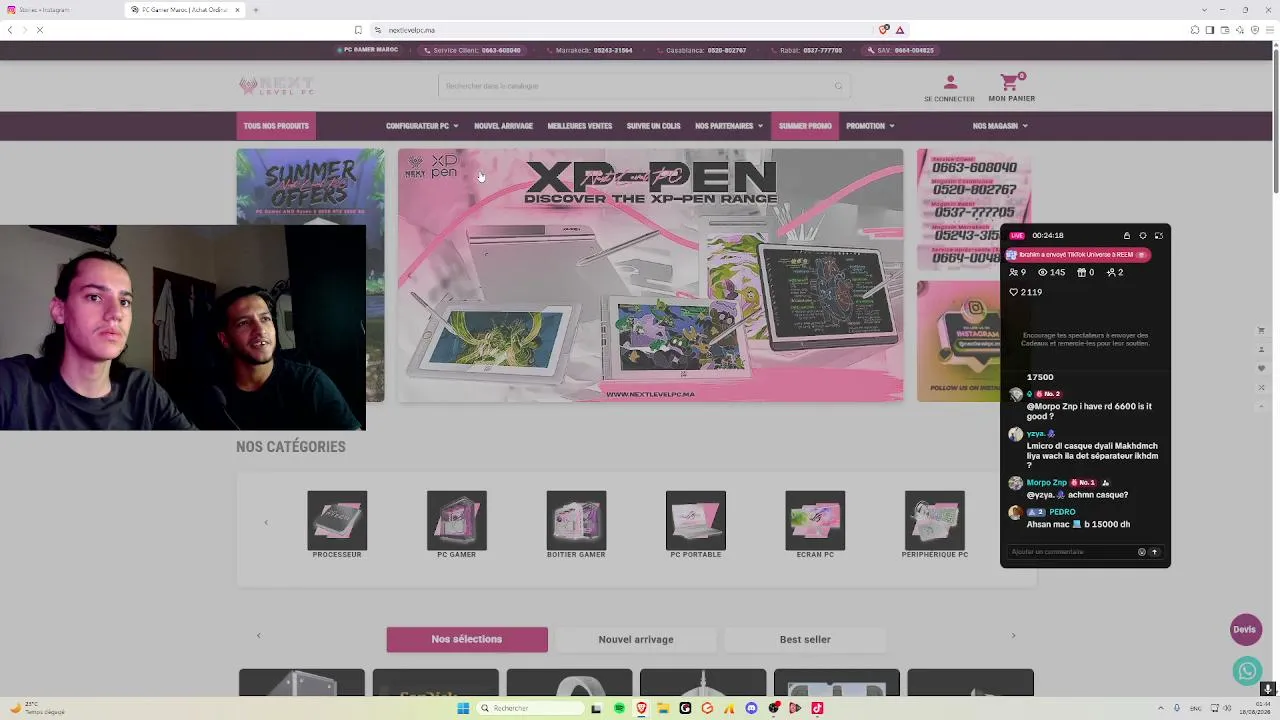Screen dimensions: 1280x720
Task: Call the Service Client number link
Action: [x=472, y=50]
